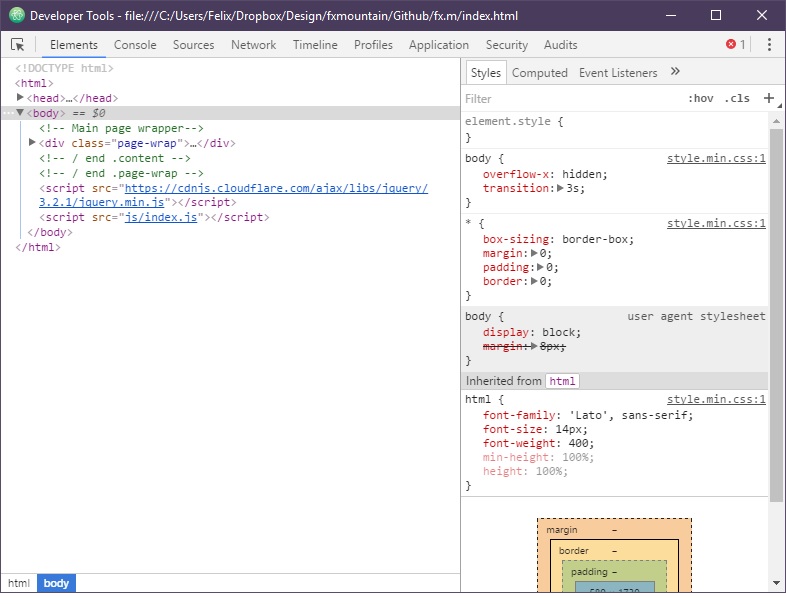This screenshot has height=604, width=786.
Task: Select the Styles pane tab
Action: [x=486, y=73]
